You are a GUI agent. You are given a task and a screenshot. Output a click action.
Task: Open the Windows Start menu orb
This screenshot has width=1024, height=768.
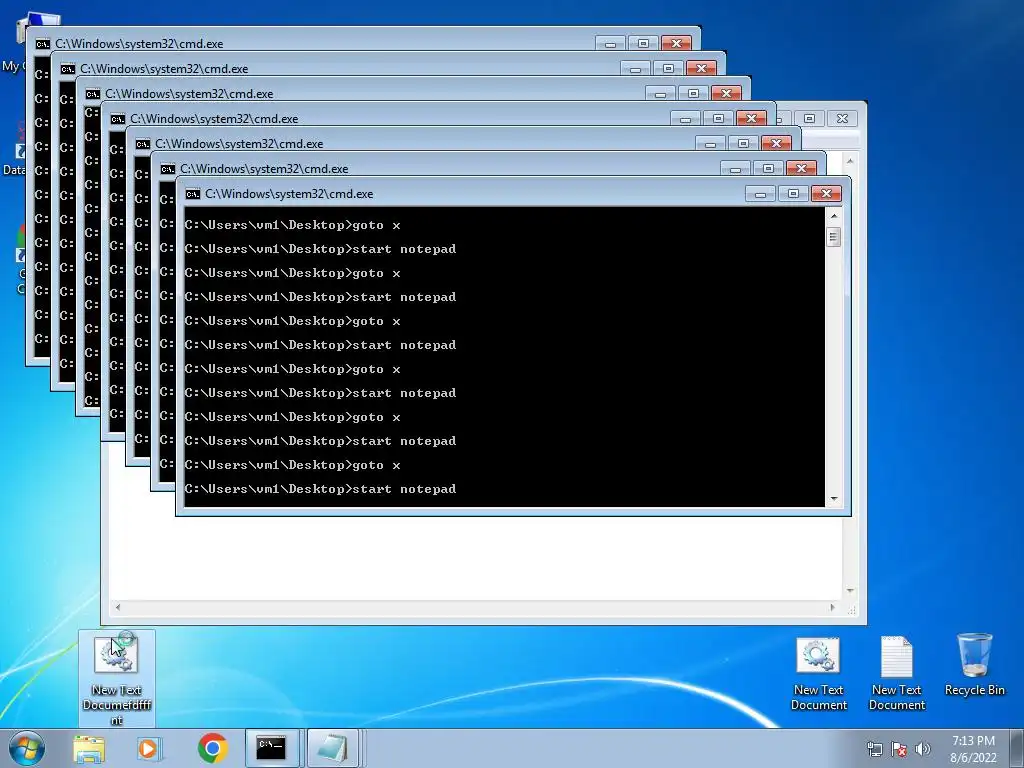(x=27, y=748)
